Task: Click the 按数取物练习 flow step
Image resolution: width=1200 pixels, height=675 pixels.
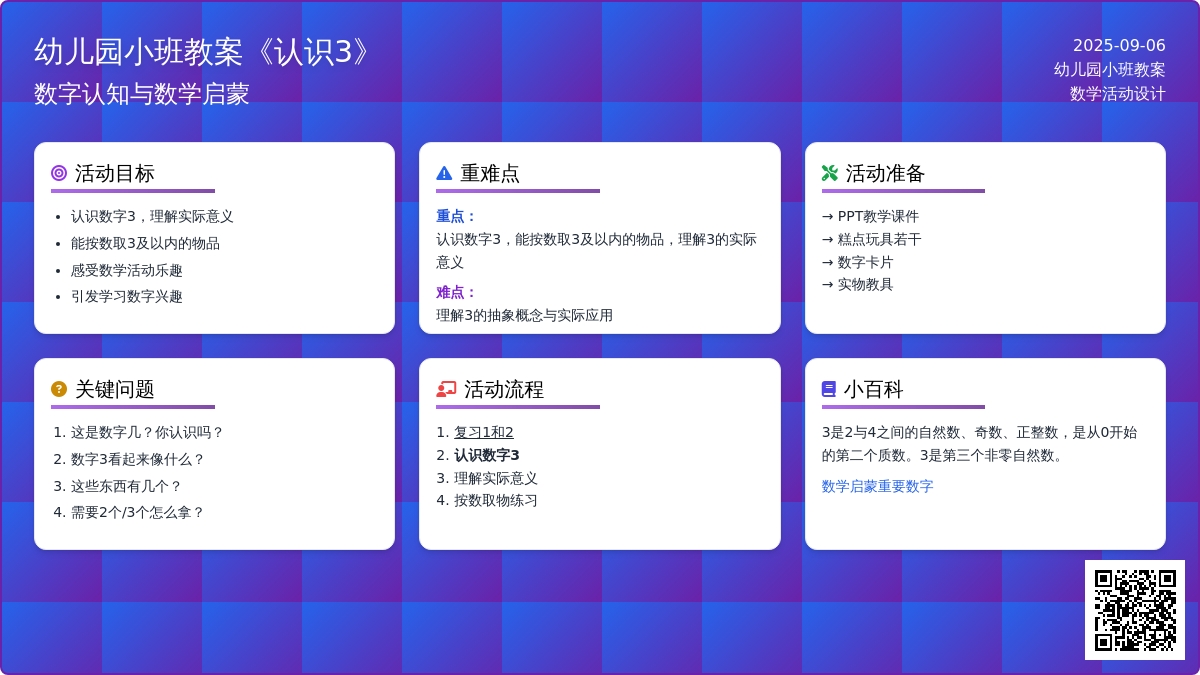Action: pyautogui.click(x=496, y=500)
